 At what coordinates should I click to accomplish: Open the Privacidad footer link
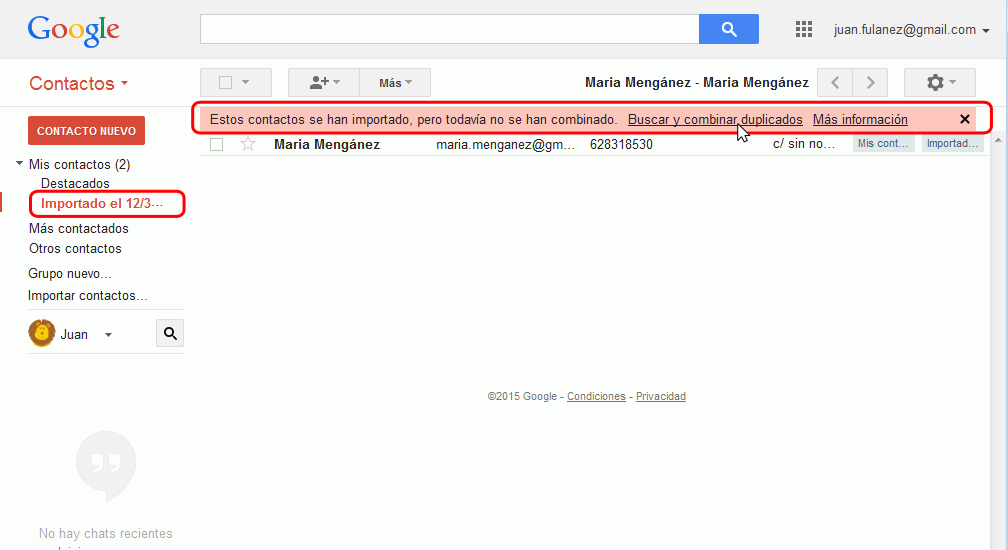pyautogui.click(x=661, y=396)
